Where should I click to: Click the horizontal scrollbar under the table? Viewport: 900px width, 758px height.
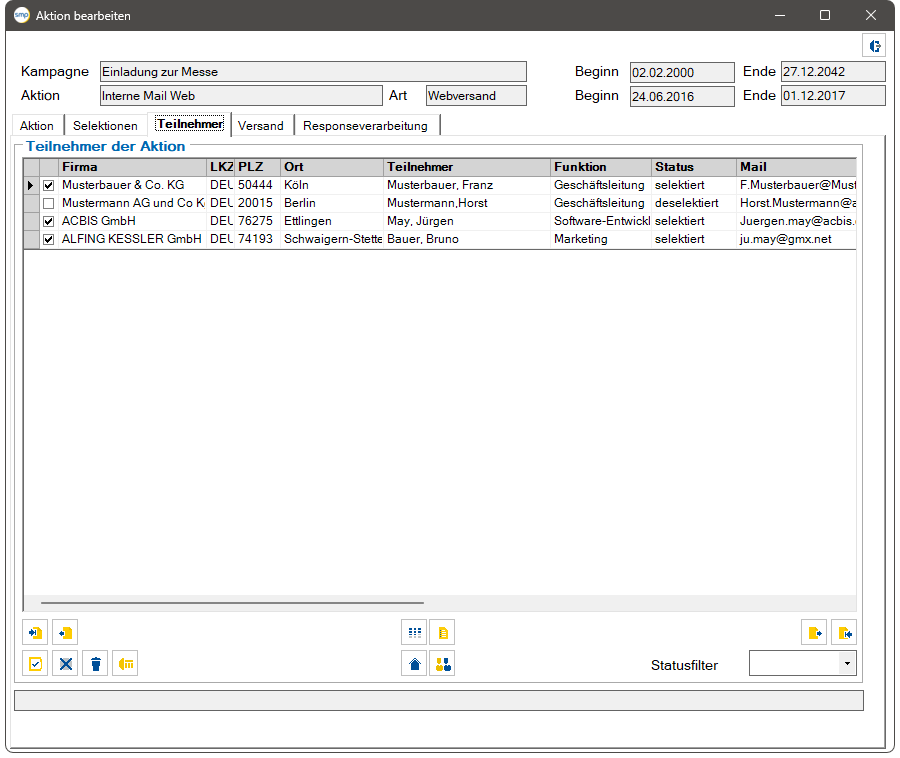coord(232,603)
